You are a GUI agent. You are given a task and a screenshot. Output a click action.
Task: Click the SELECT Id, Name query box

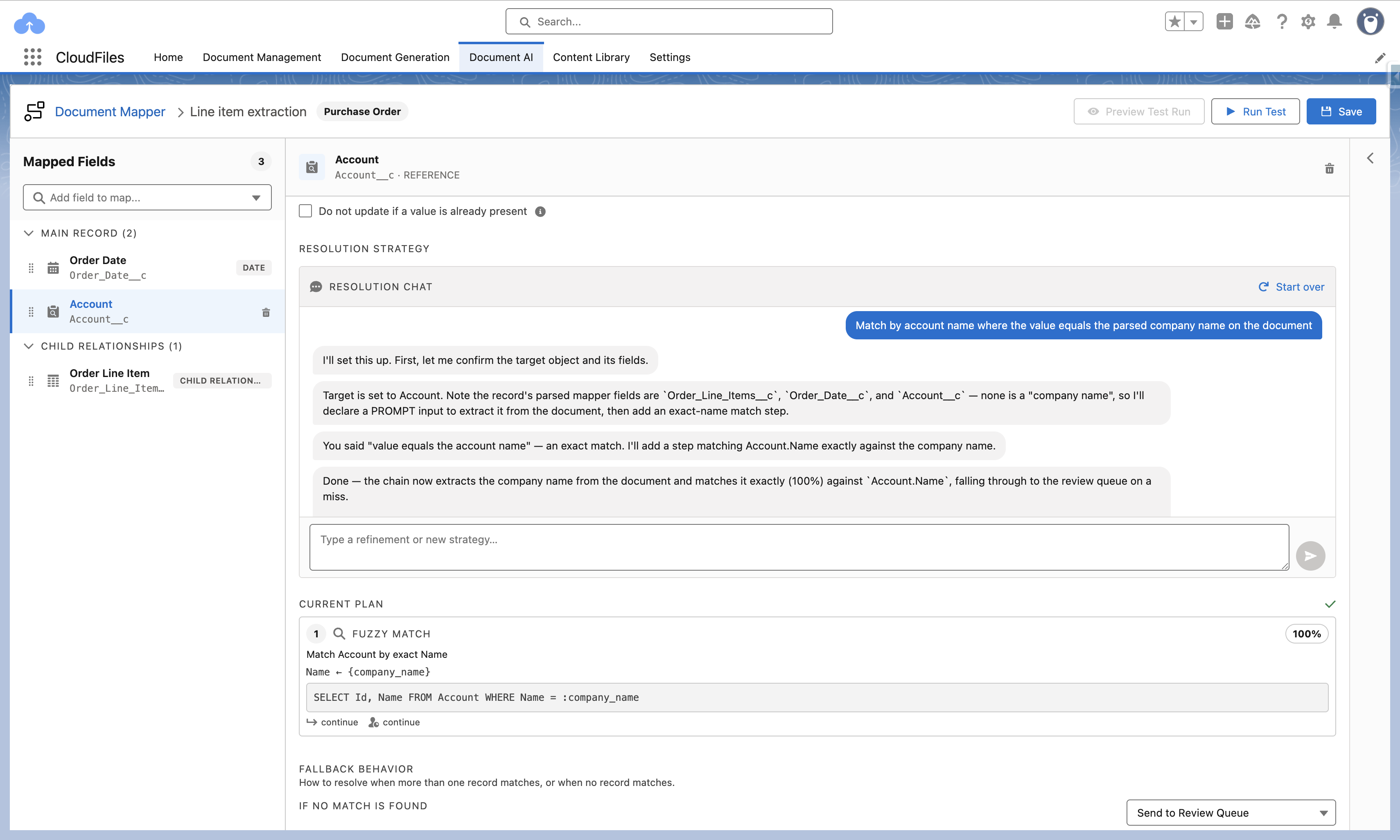[x=817, y=698]
